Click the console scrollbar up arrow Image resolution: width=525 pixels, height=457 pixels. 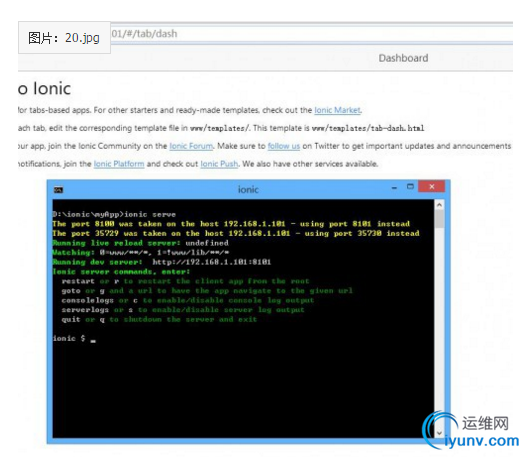point(439,204)
